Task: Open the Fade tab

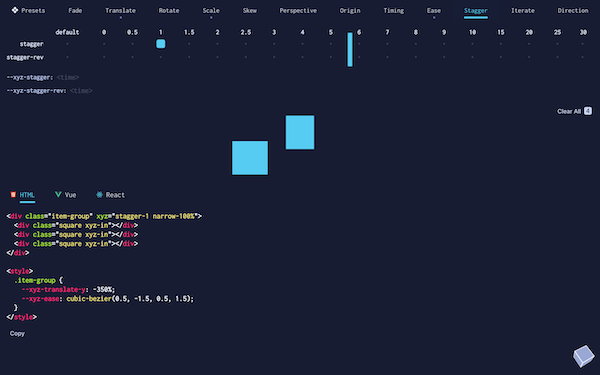Action: pyautogui.click(x=75, y=11)
